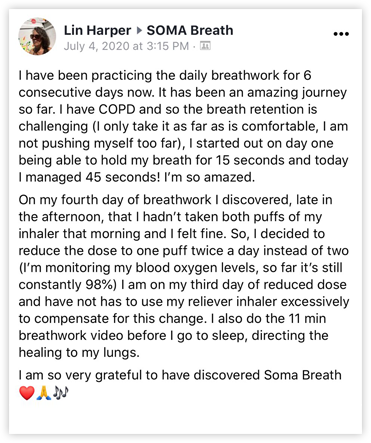Click the July 4, 2020 timestamp
This screenshot has width=371, height=443.
click(x=126, y=46)
